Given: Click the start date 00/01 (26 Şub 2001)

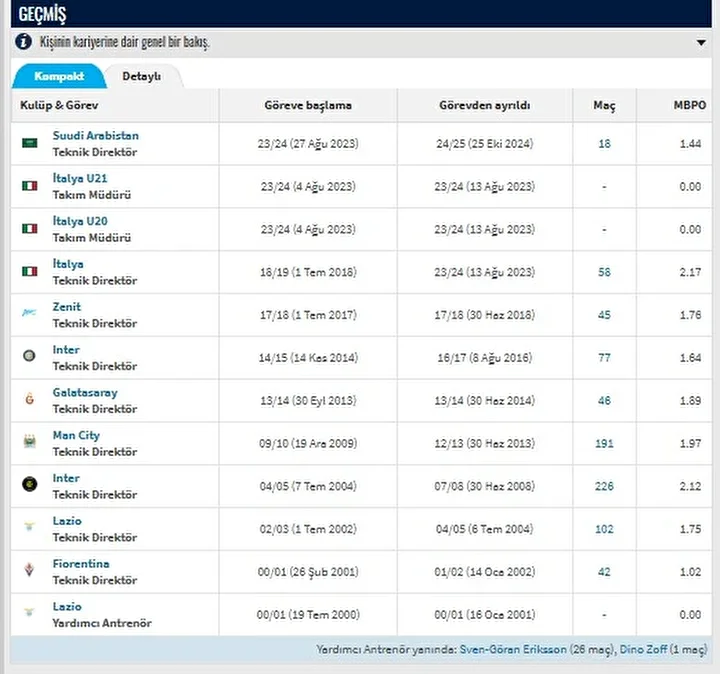Looking at the screenshot, I should click(308, 572).
